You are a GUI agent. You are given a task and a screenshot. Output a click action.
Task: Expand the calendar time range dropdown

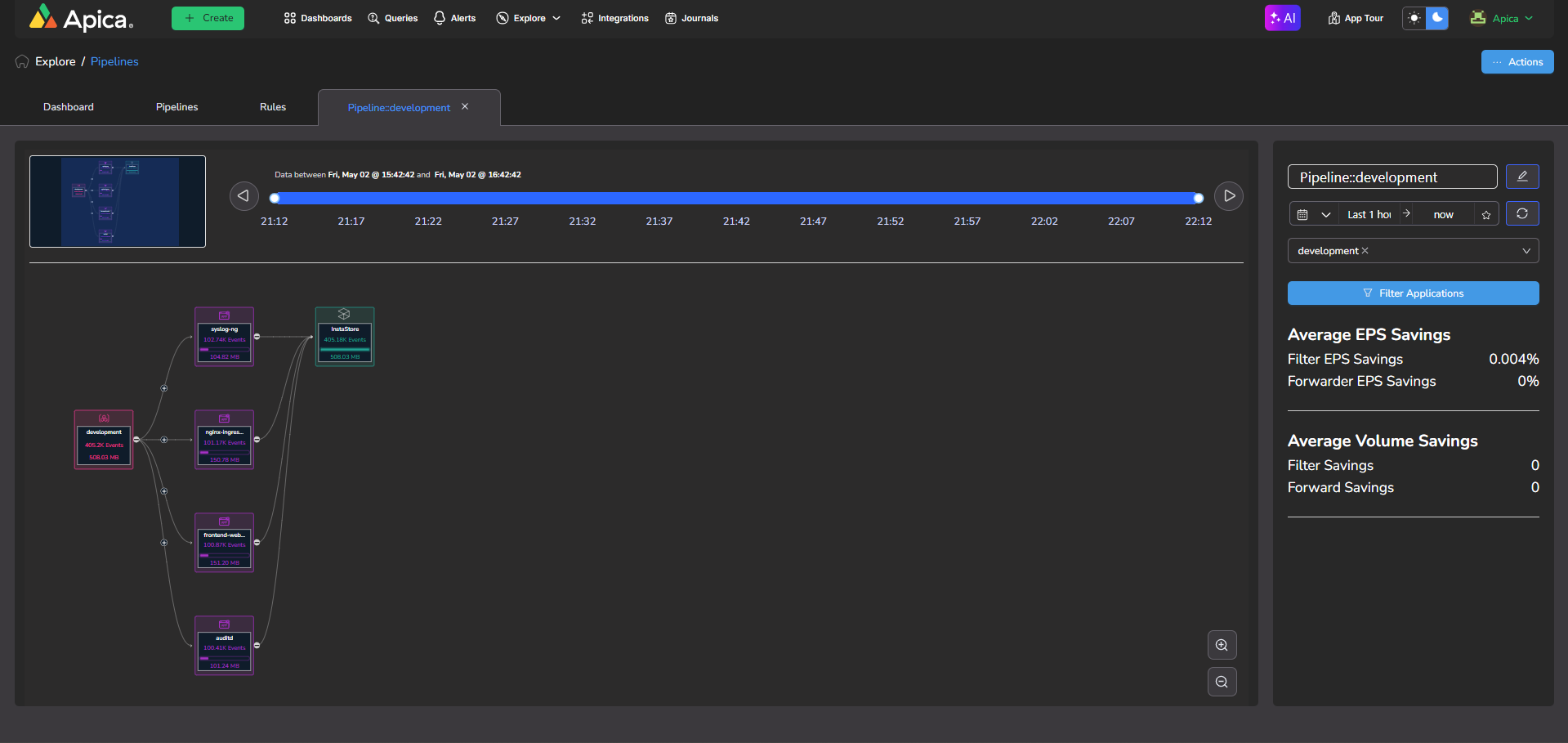(x=1313, y=214)
